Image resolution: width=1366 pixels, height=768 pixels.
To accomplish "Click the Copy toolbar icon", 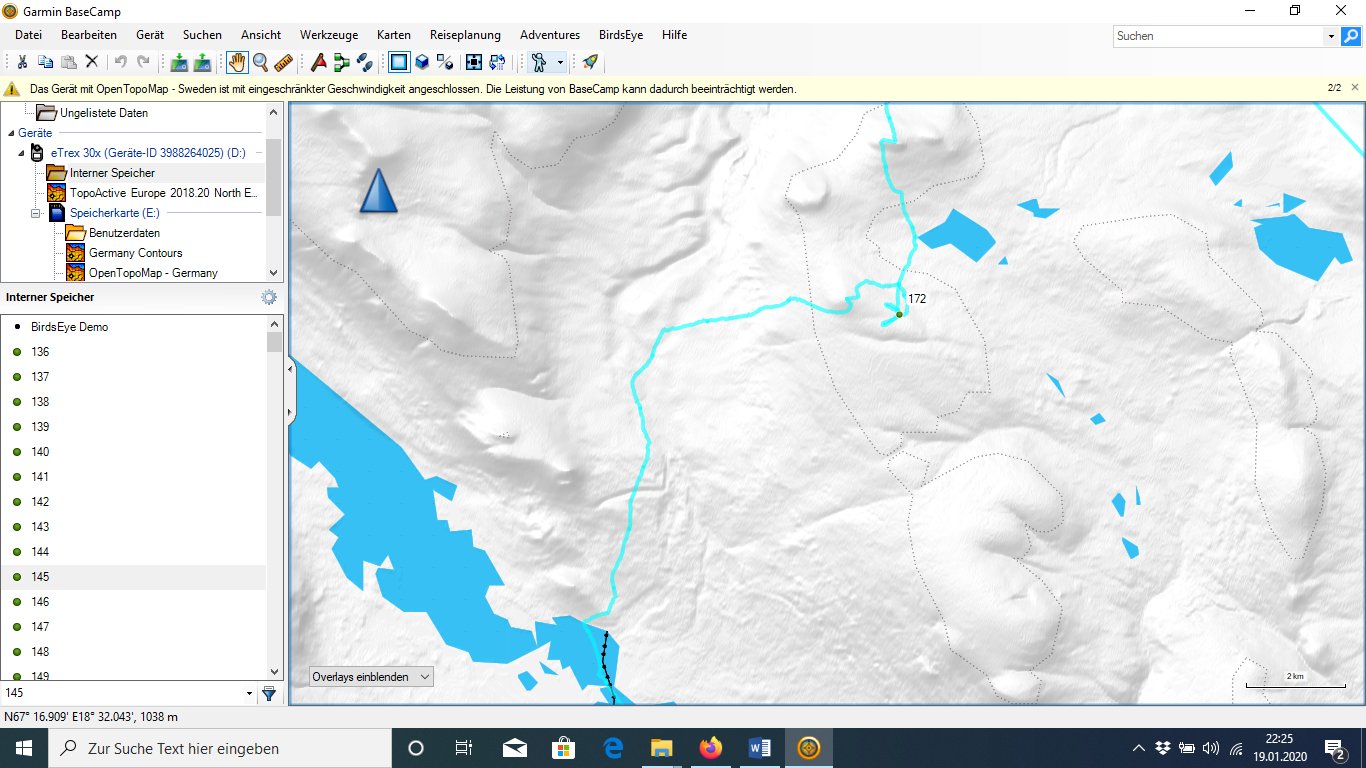I will [45, 62].
